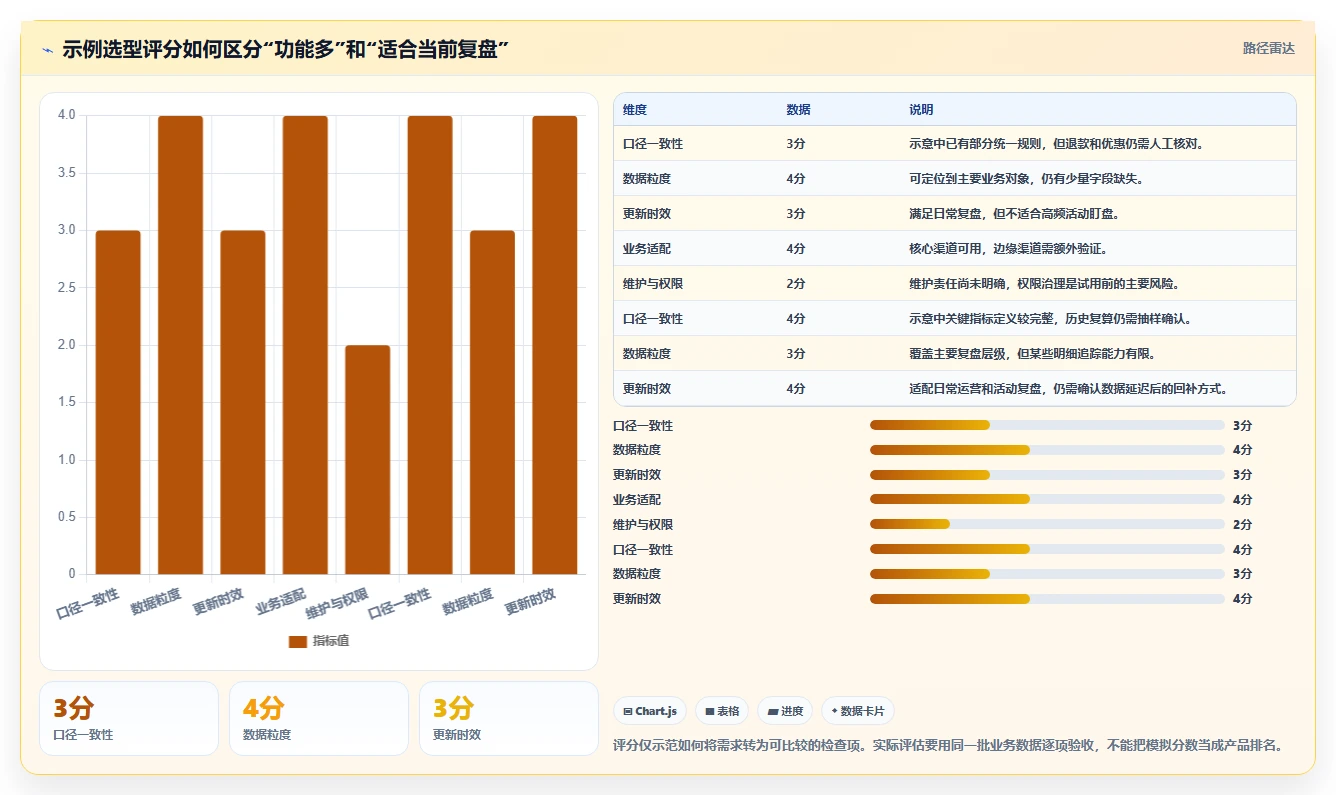Click the lightning icon beside the title
1336x795 pixels.
48,49
